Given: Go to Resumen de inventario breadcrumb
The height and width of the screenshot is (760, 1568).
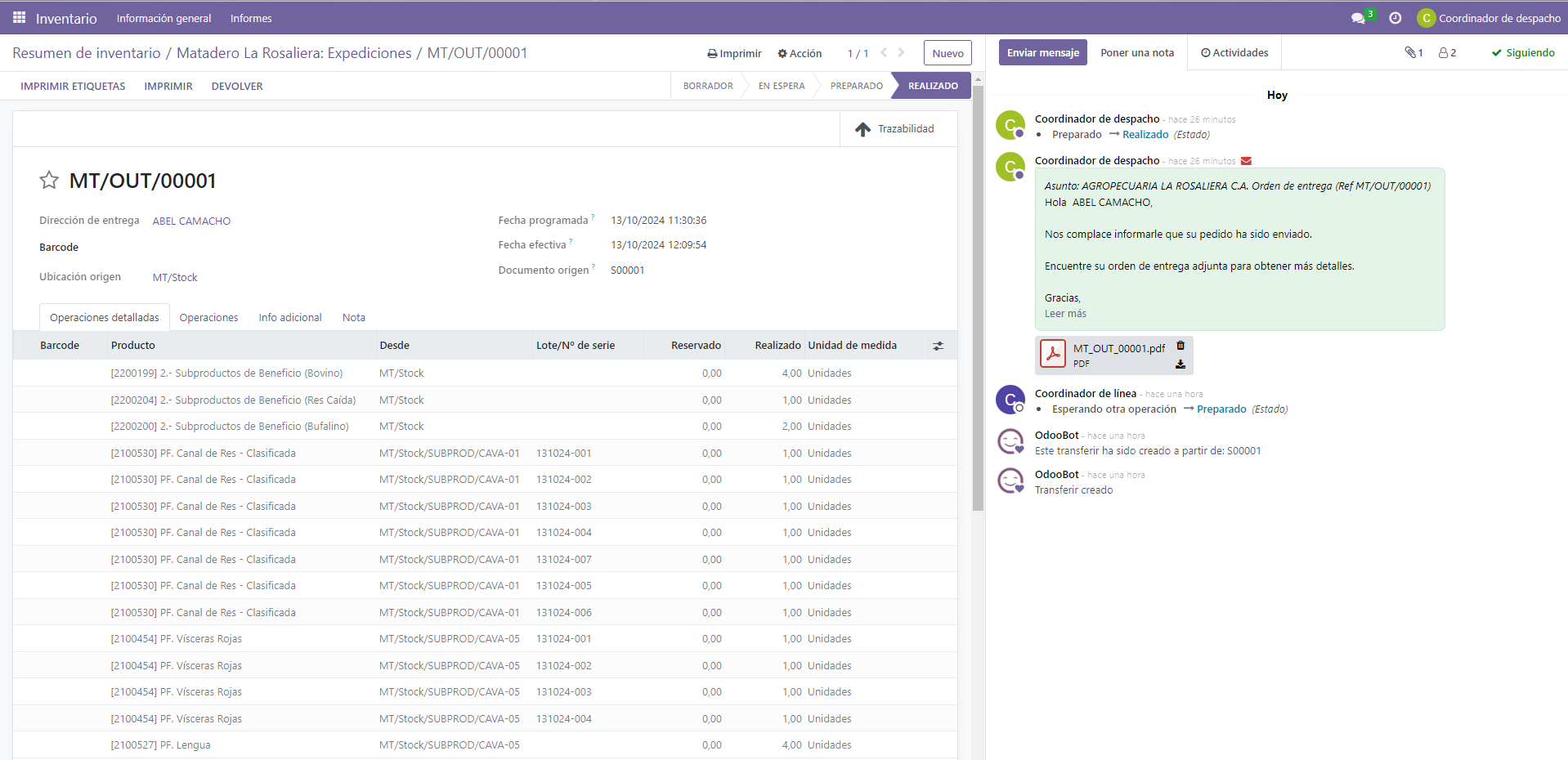Looking at the screenshot, I should (x=87, y=52).
